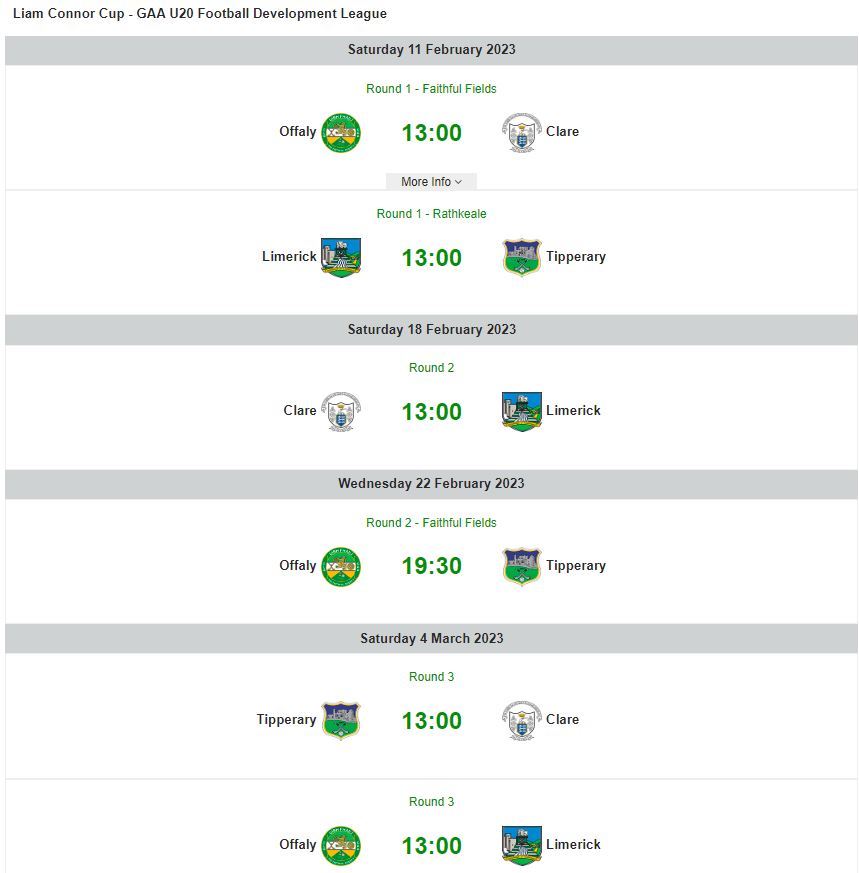
Task: Click Tipperary crest in Round 1 Rathkeale match
Action: tap(522, 257)
